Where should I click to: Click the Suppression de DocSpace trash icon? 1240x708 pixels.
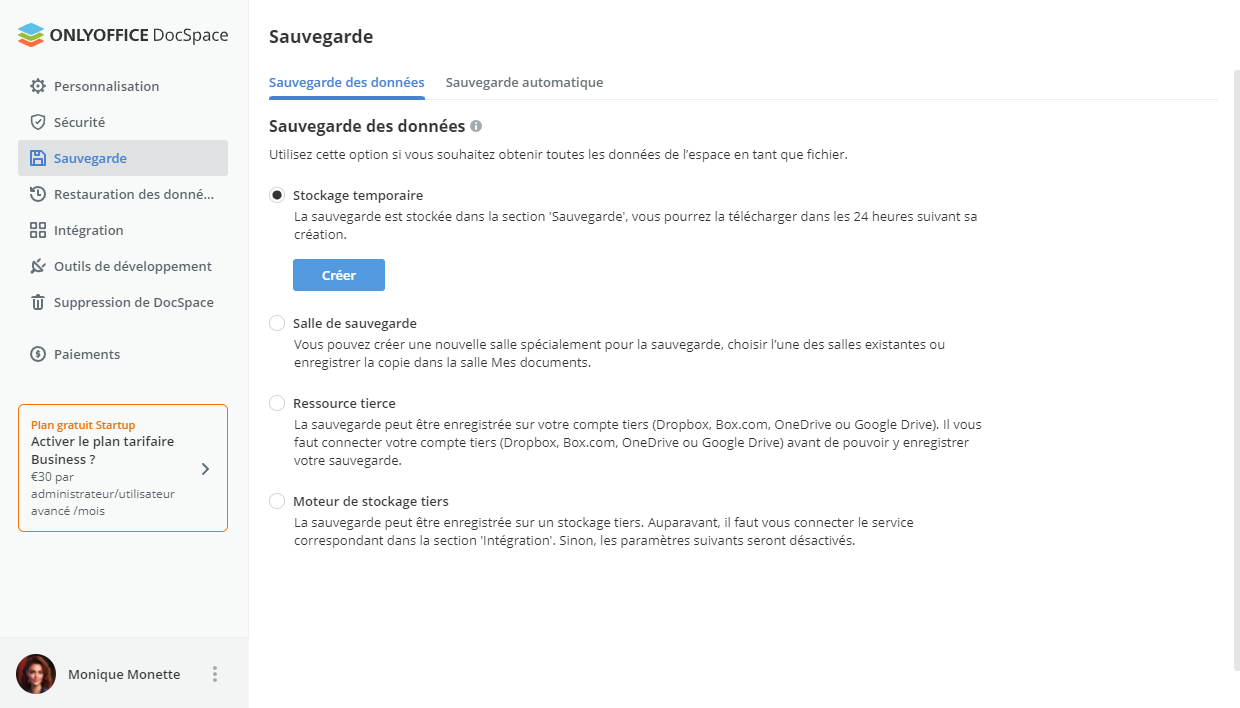pos(38,302)
